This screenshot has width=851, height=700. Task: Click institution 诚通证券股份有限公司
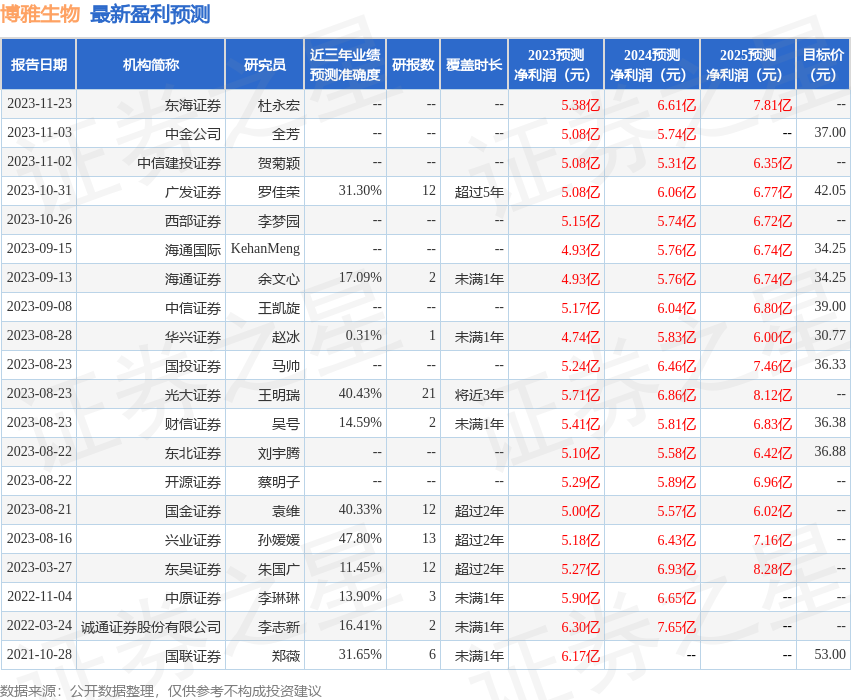[x=151, y=627]
